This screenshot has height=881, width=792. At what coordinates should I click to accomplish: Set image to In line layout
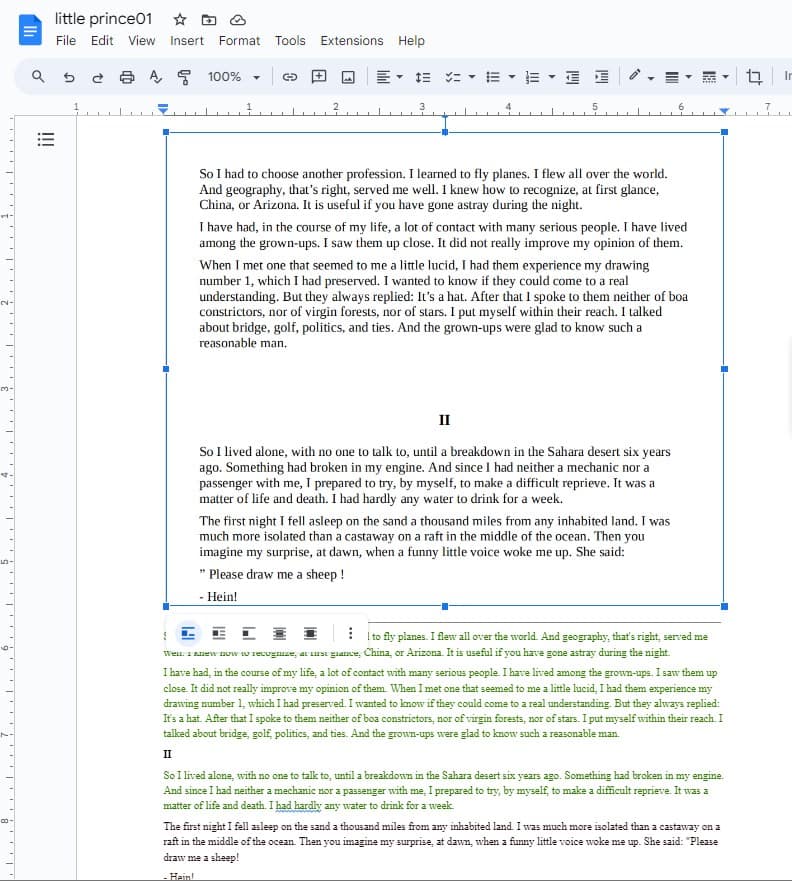[x=188, y=634]
